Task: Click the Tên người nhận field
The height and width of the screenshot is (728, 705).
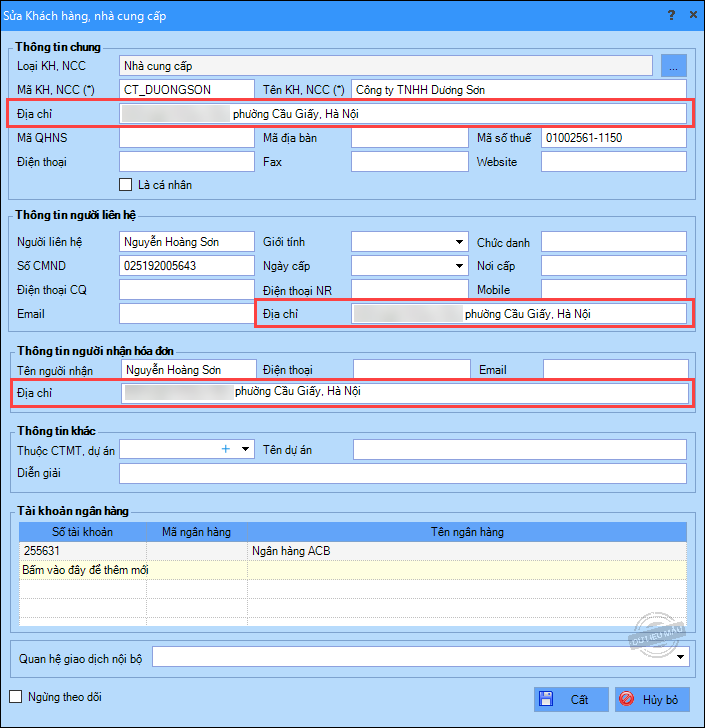Action: (x=189, y=370)
